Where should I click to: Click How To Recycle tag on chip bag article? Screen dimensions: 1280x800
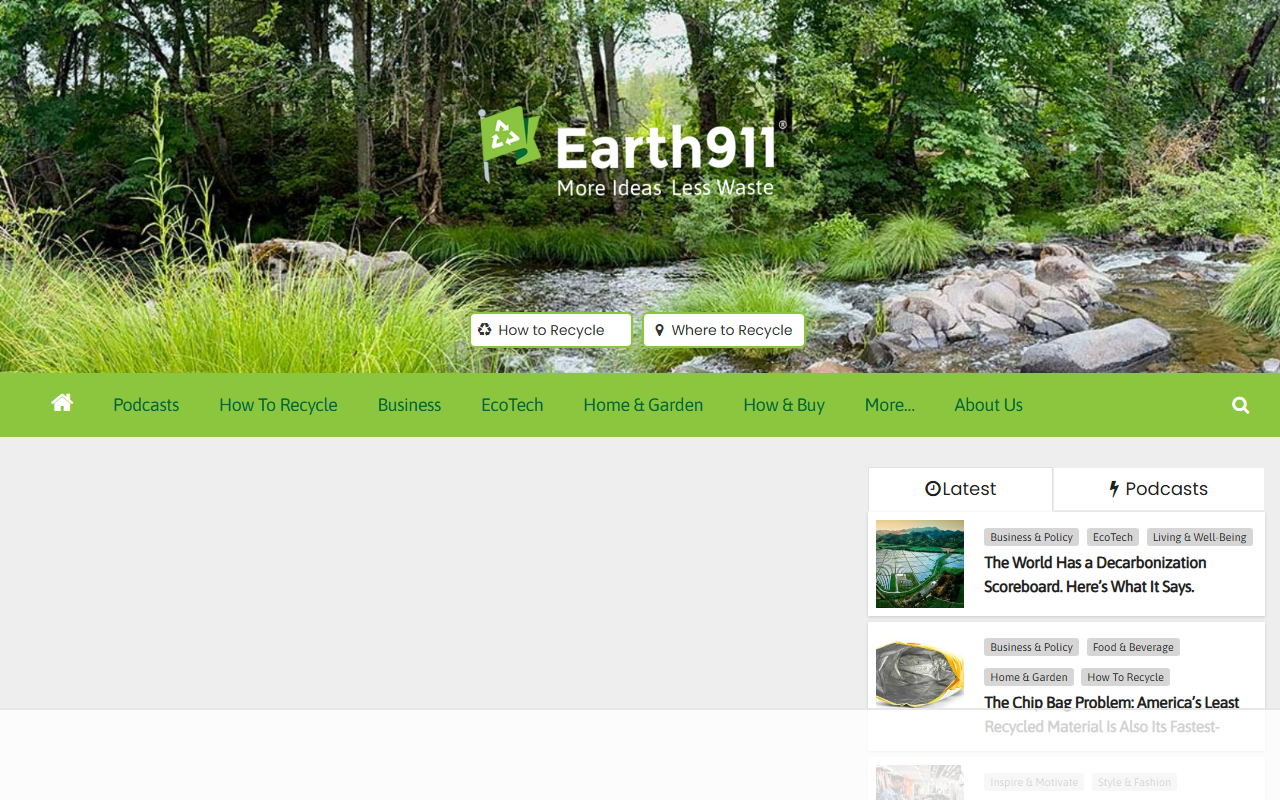(1126, 677)
